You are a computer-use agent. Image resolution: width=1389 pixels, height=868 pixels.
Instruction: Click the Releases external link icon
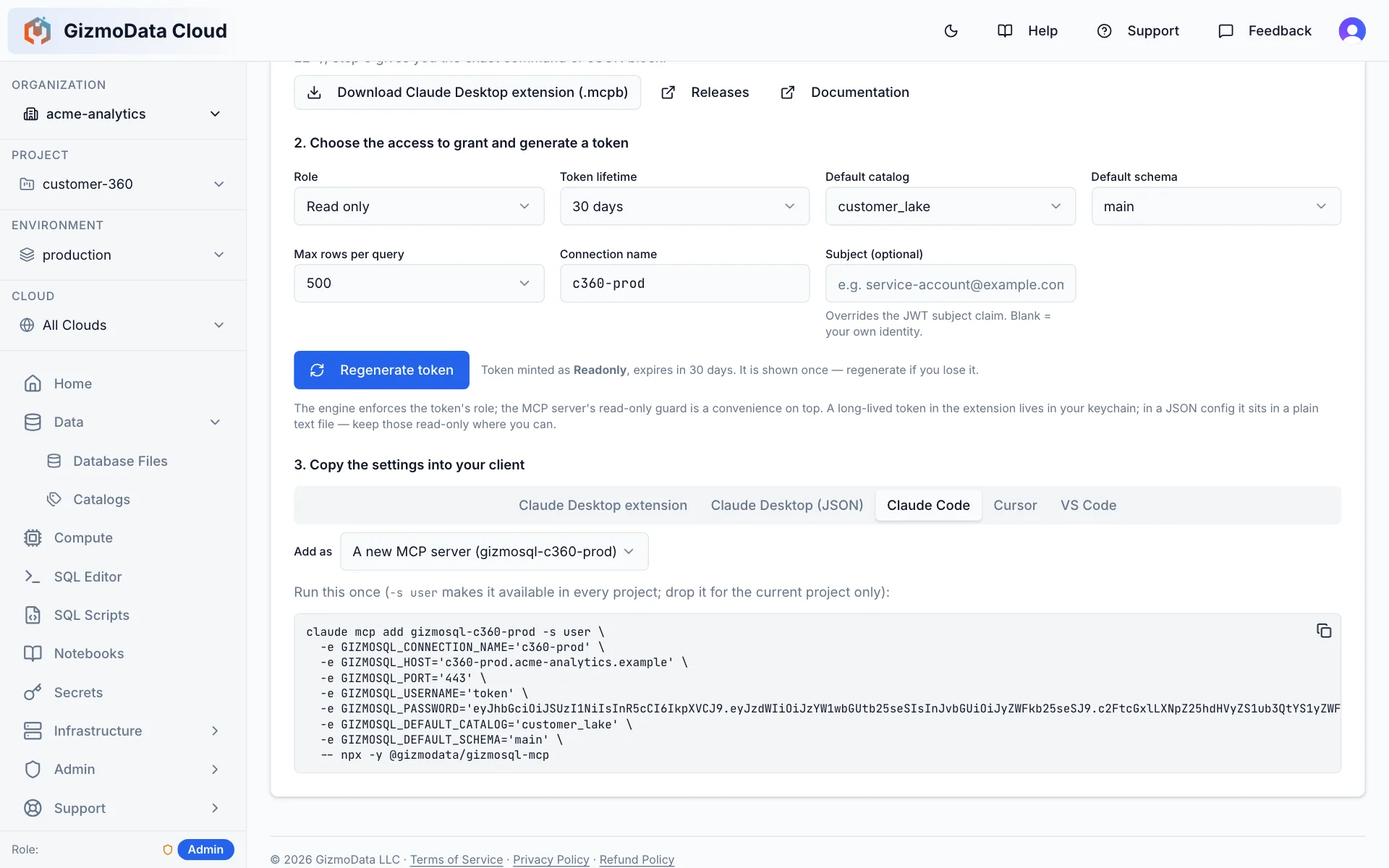[x=668, y=93]
